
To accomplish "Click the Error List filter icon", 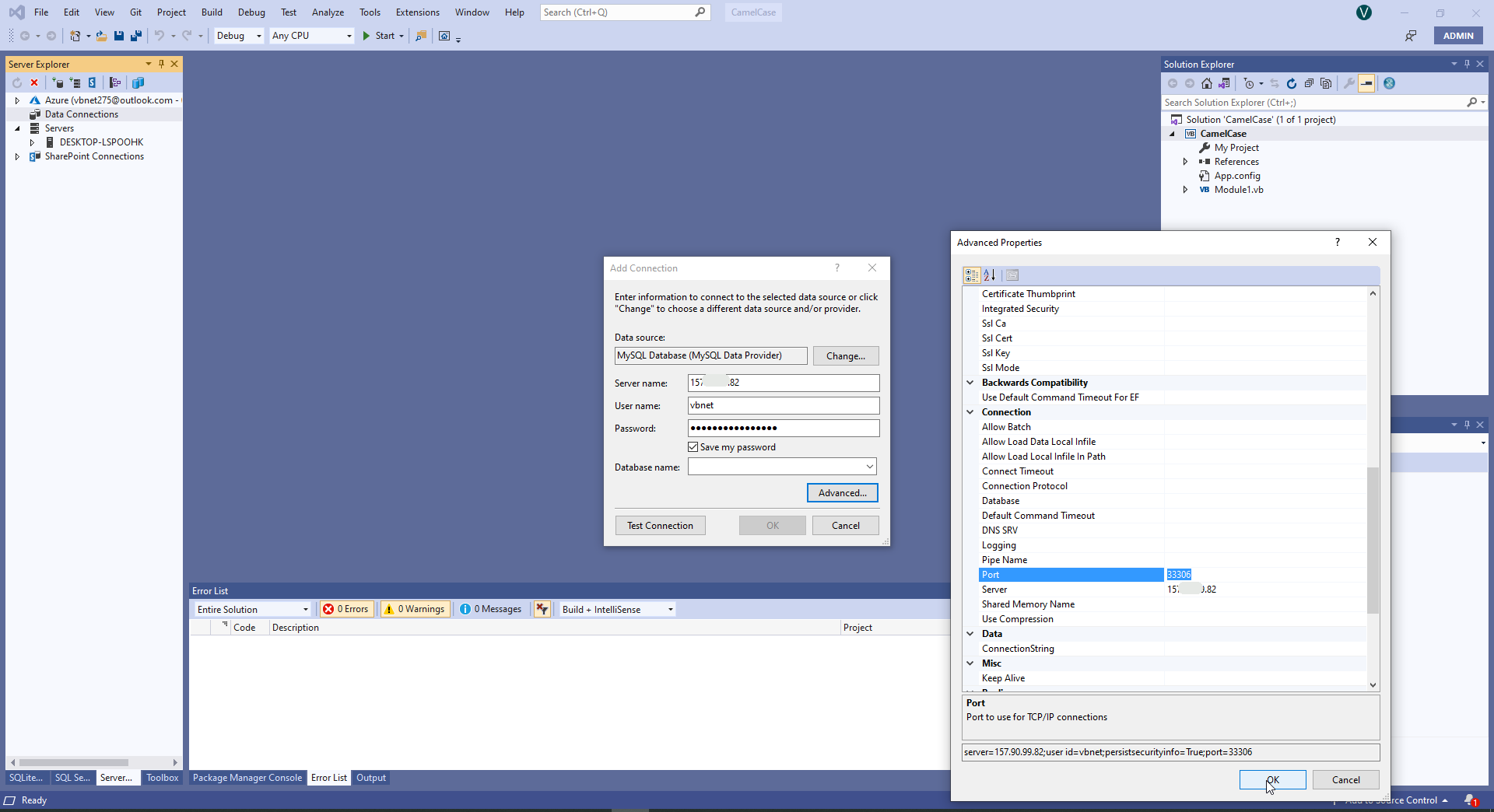I will (542, 609).
